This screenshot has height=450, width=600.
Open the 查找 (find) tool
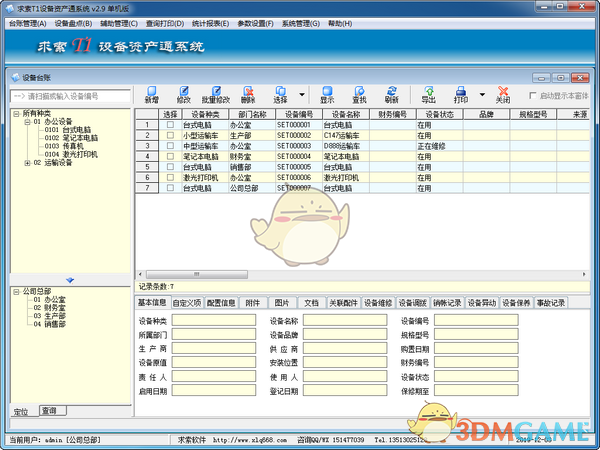pos(359,95)
